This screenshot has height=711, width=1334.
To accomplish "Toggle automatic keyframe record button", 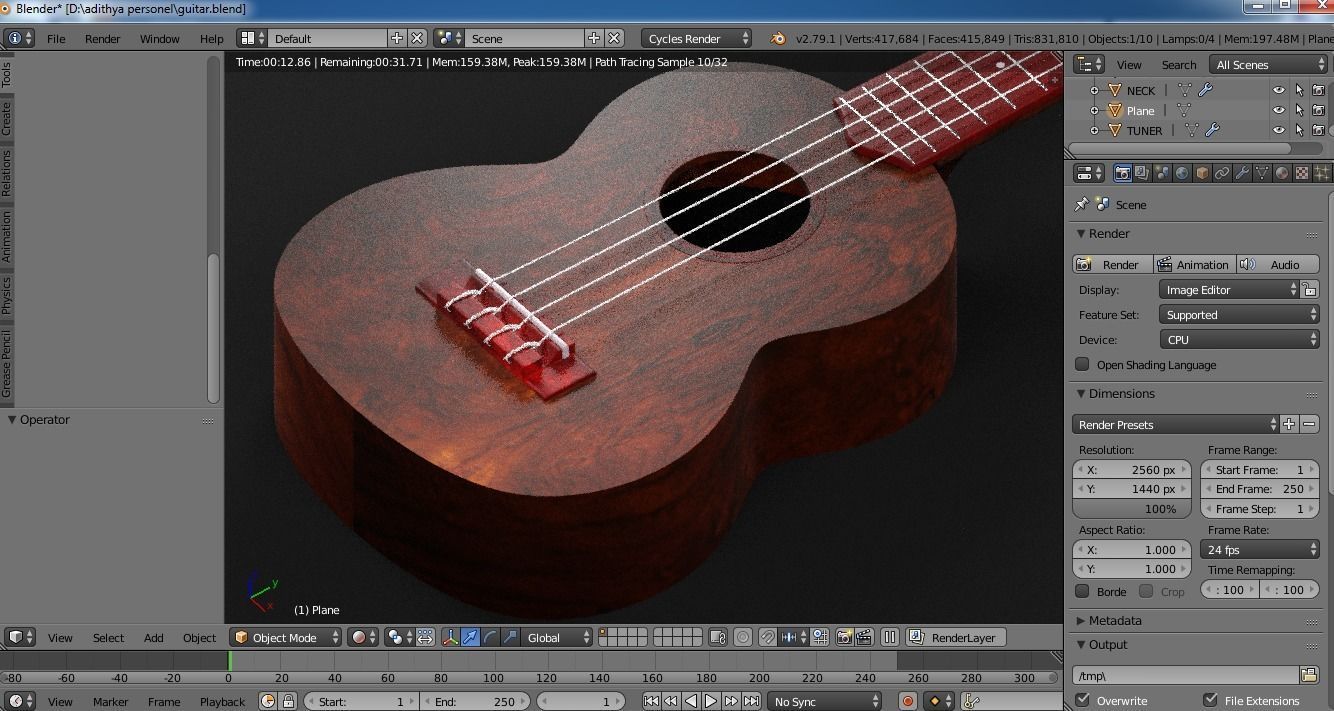I will coord(908,701).
